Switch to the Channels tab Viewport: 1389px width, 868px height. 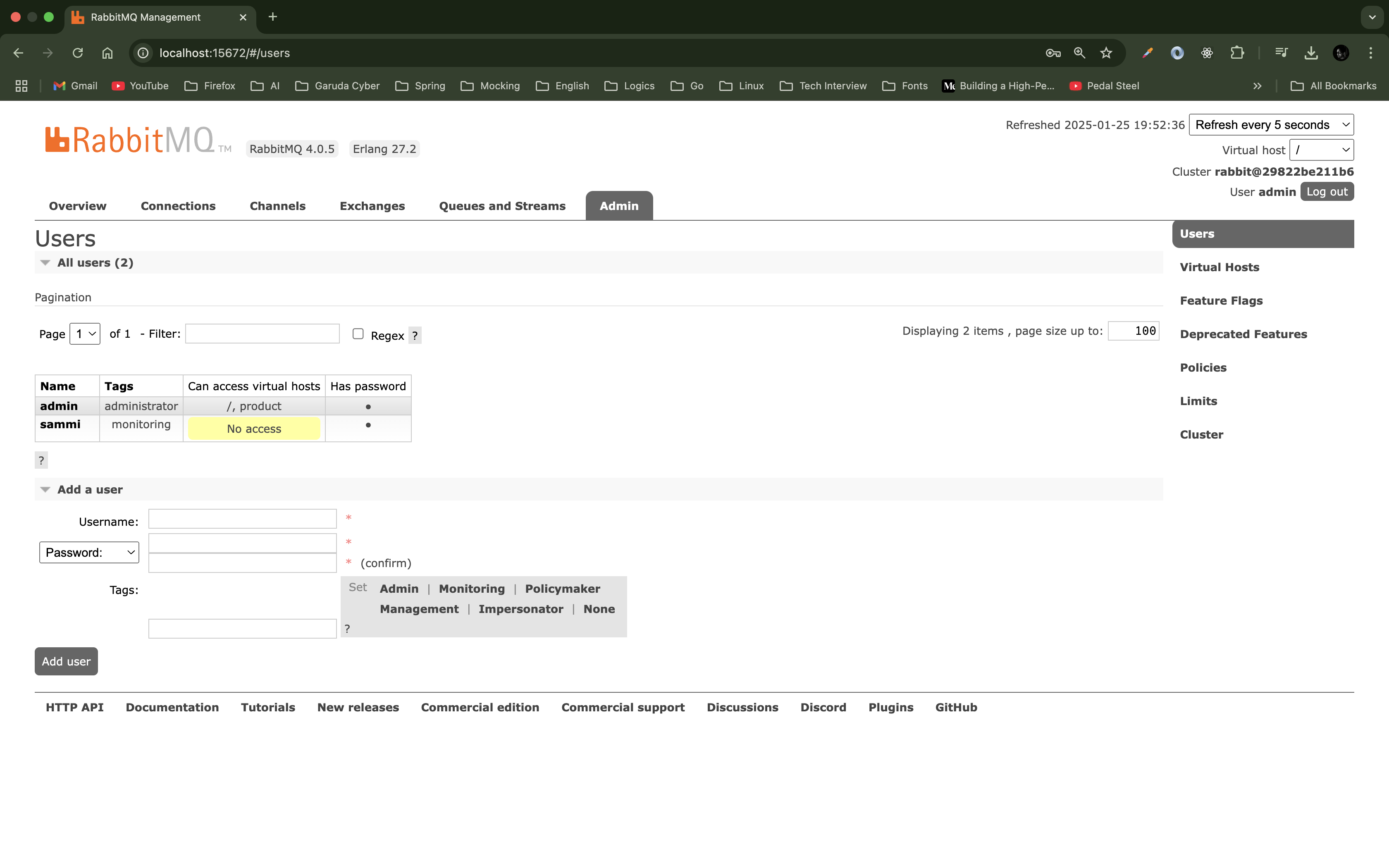tap(277, 205)
